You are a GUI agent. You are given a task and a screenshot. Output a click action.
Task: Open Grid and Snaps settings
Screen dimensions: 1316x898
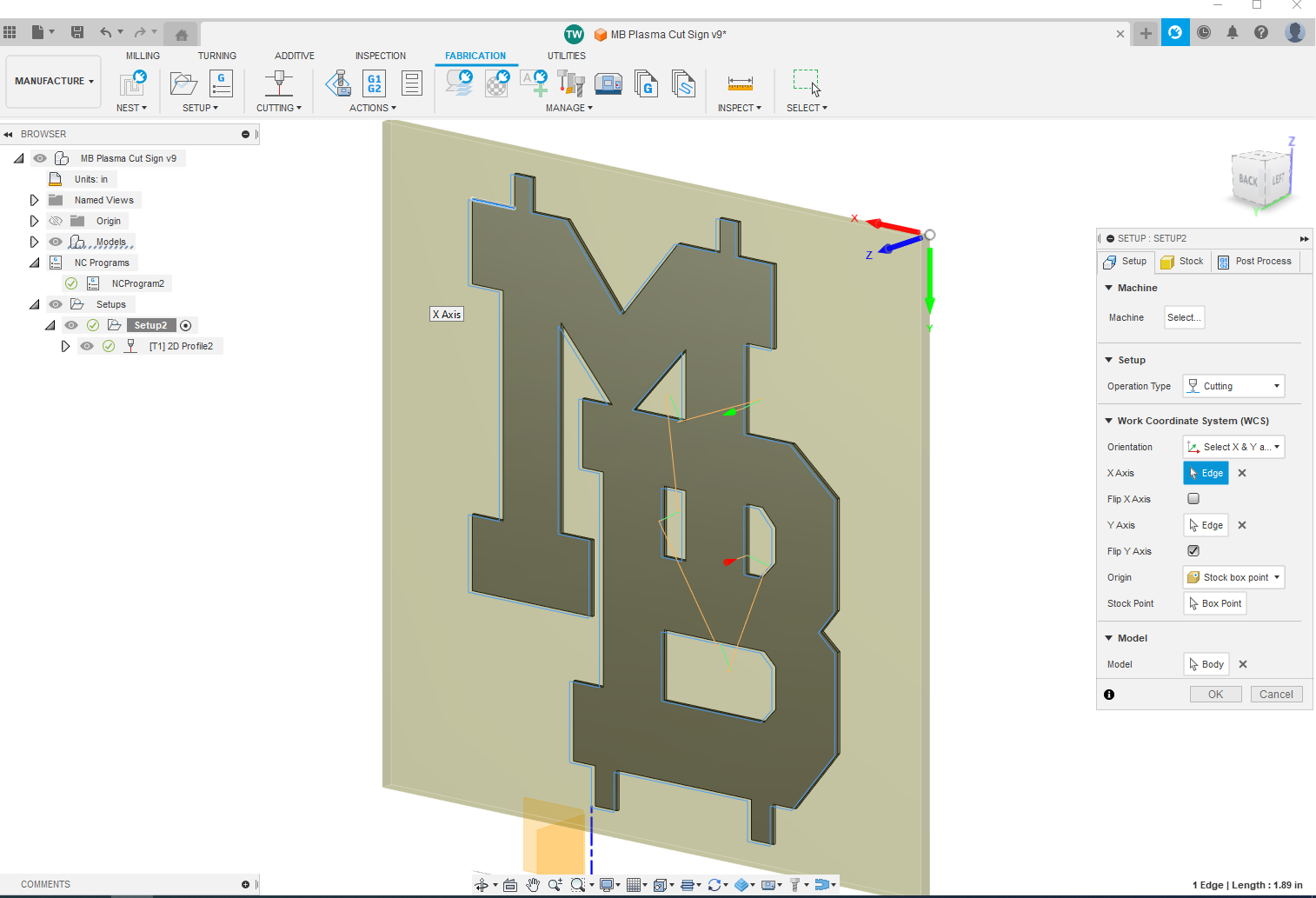coord(634,885)
